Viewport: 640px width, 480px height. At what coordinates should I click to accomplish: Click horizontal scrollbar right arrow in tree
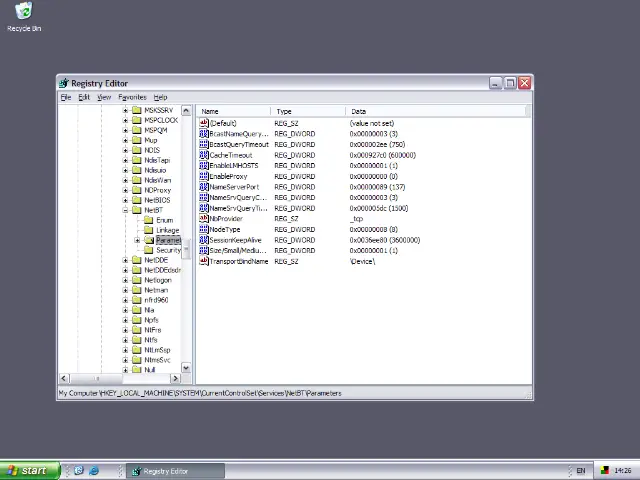tap(176, 378)
